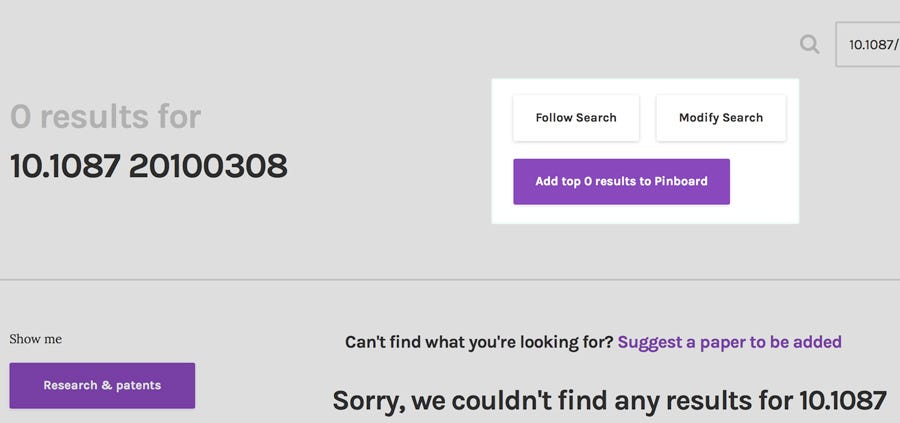Viewport: 900px width, 423px height.
Task: Click the magnifying glass search icon
Action: tap(809, 44)
